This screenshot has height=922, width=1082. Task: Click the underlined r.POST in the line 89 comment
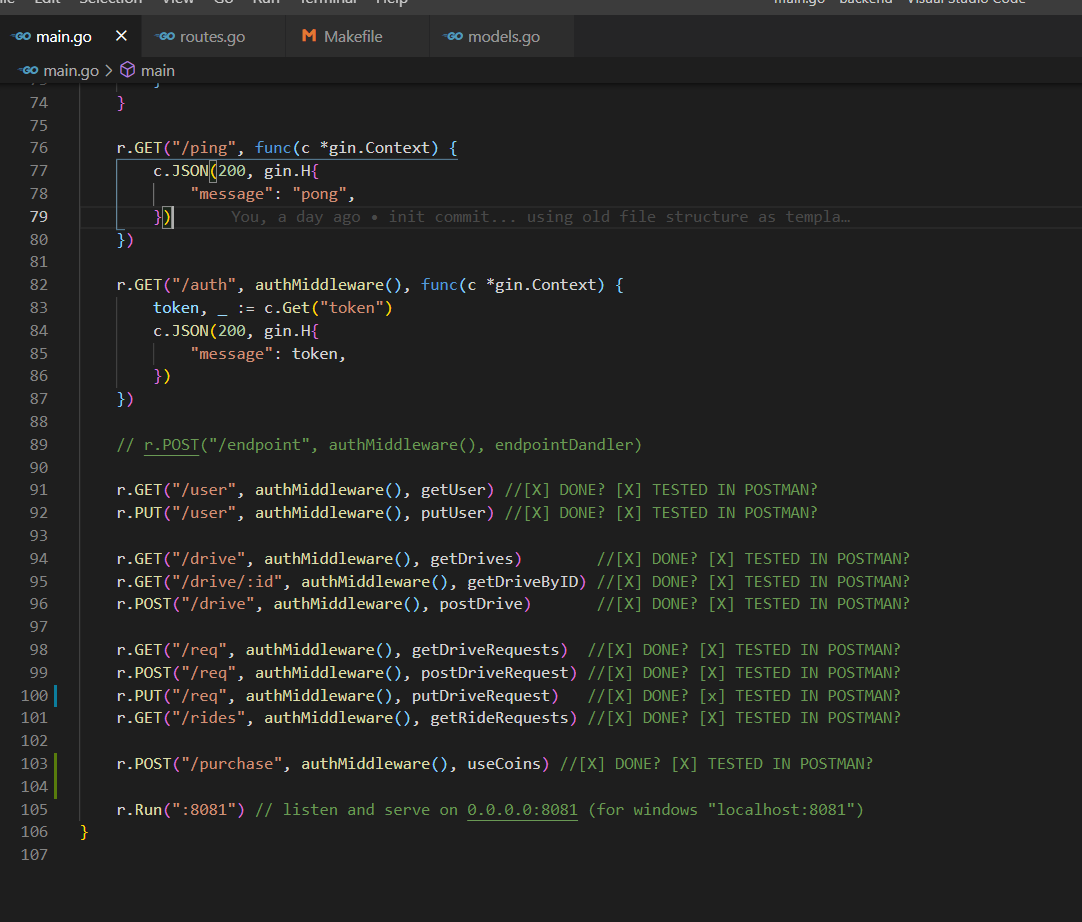coord(171,444)
